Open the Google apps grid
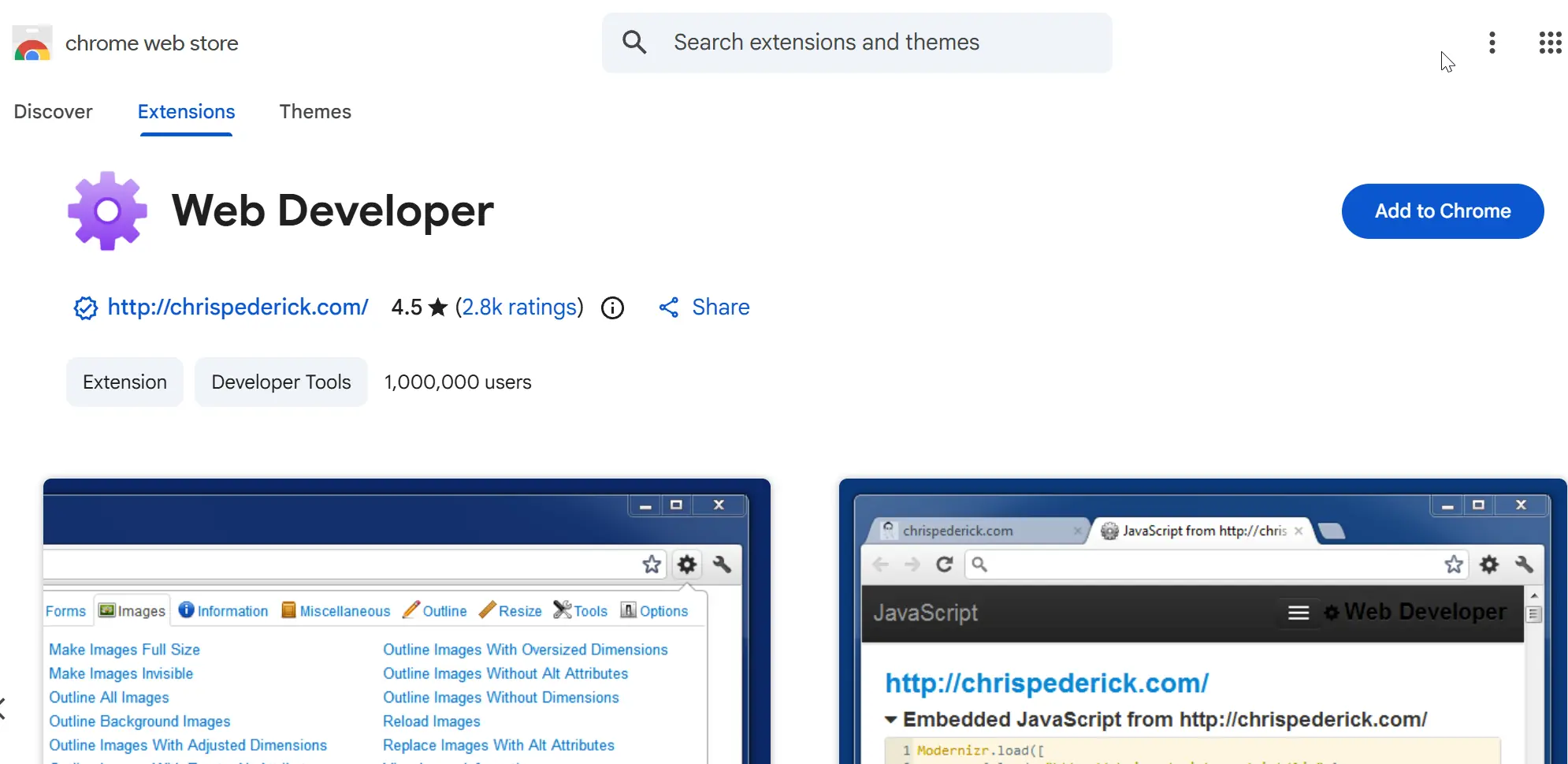Screen dimensions: 1568x764 coord(1550,43)
